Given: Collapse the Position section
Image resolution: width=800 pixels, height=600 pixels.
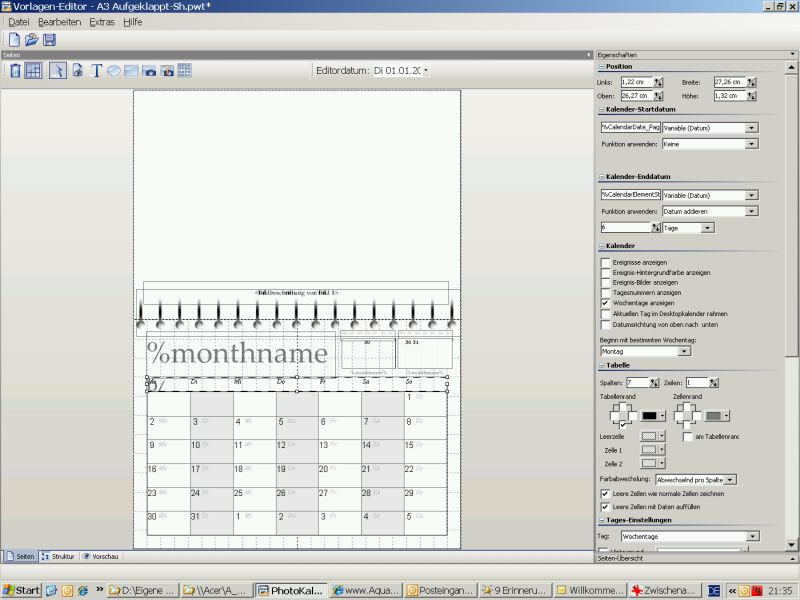Looking at the screenshot, I should 601,66.
